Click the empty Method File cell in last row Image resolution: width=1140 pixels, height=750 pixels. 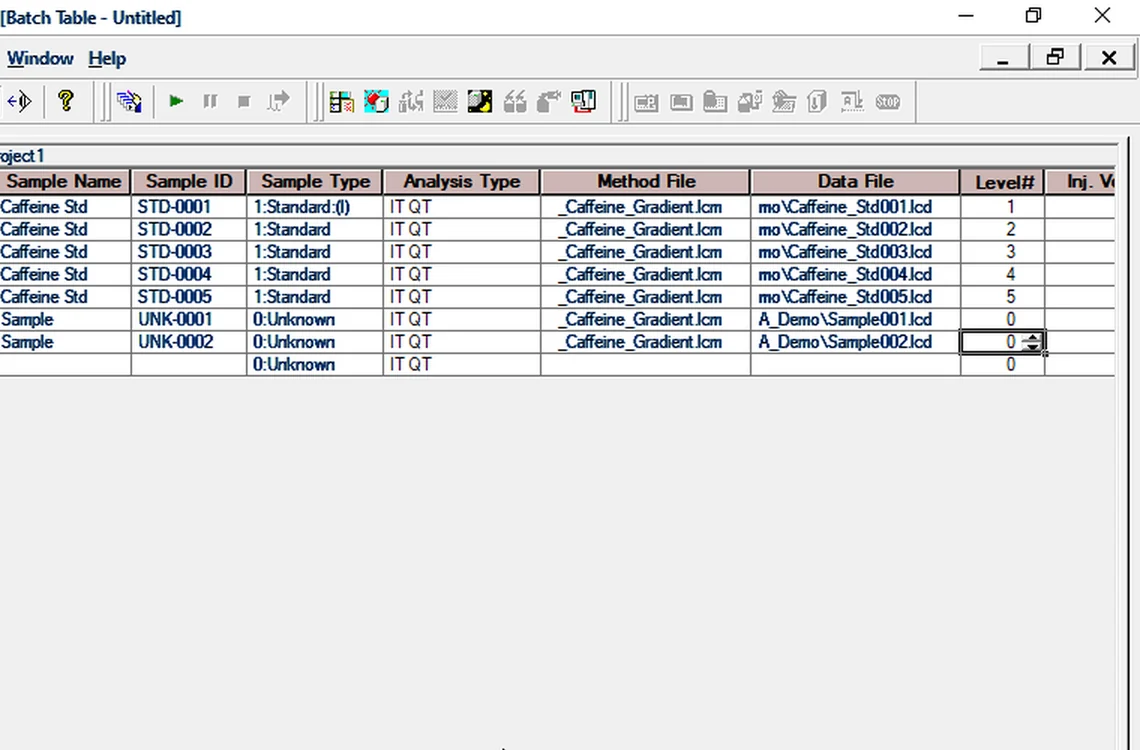coord(646,365)
